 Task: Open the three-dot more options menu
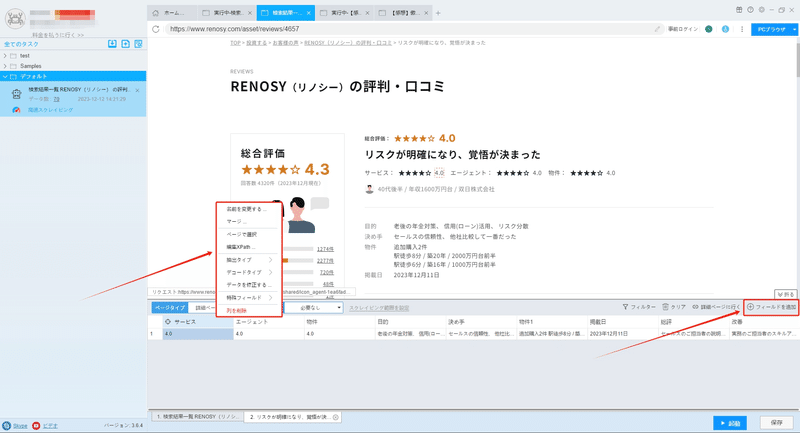[742, 29]
